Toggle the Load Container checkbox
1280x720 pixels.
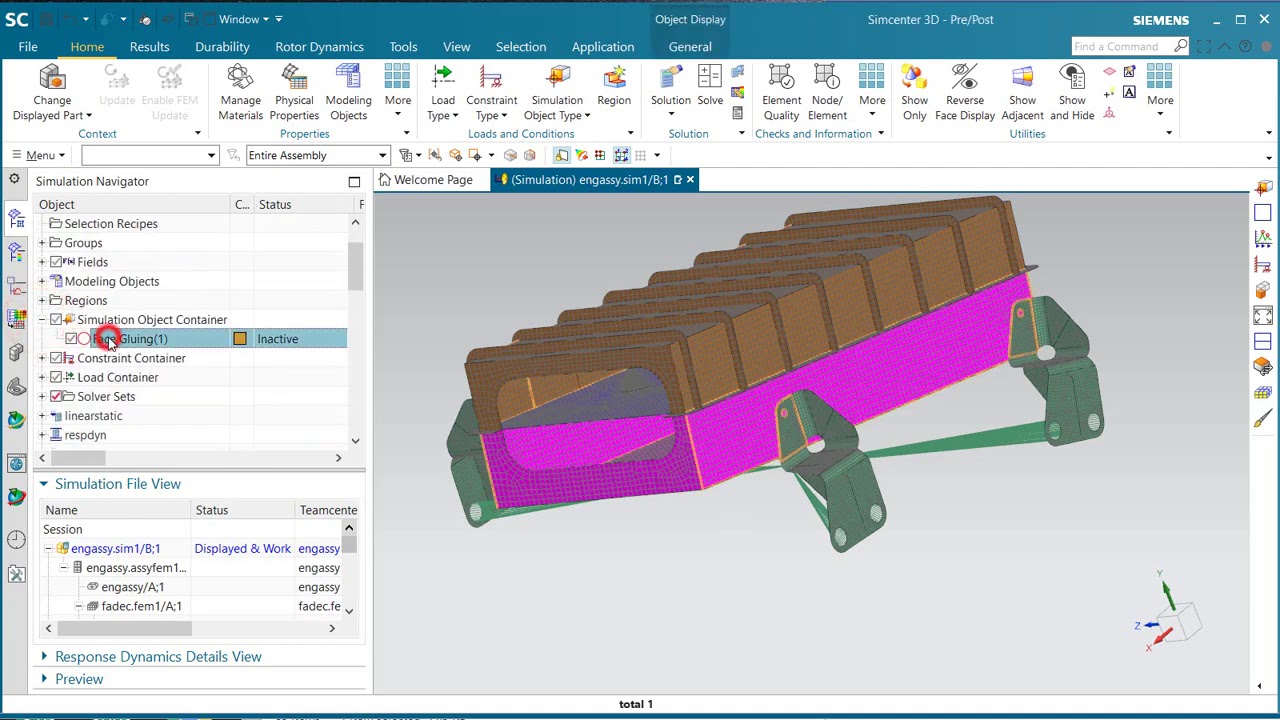coord(56,377)
